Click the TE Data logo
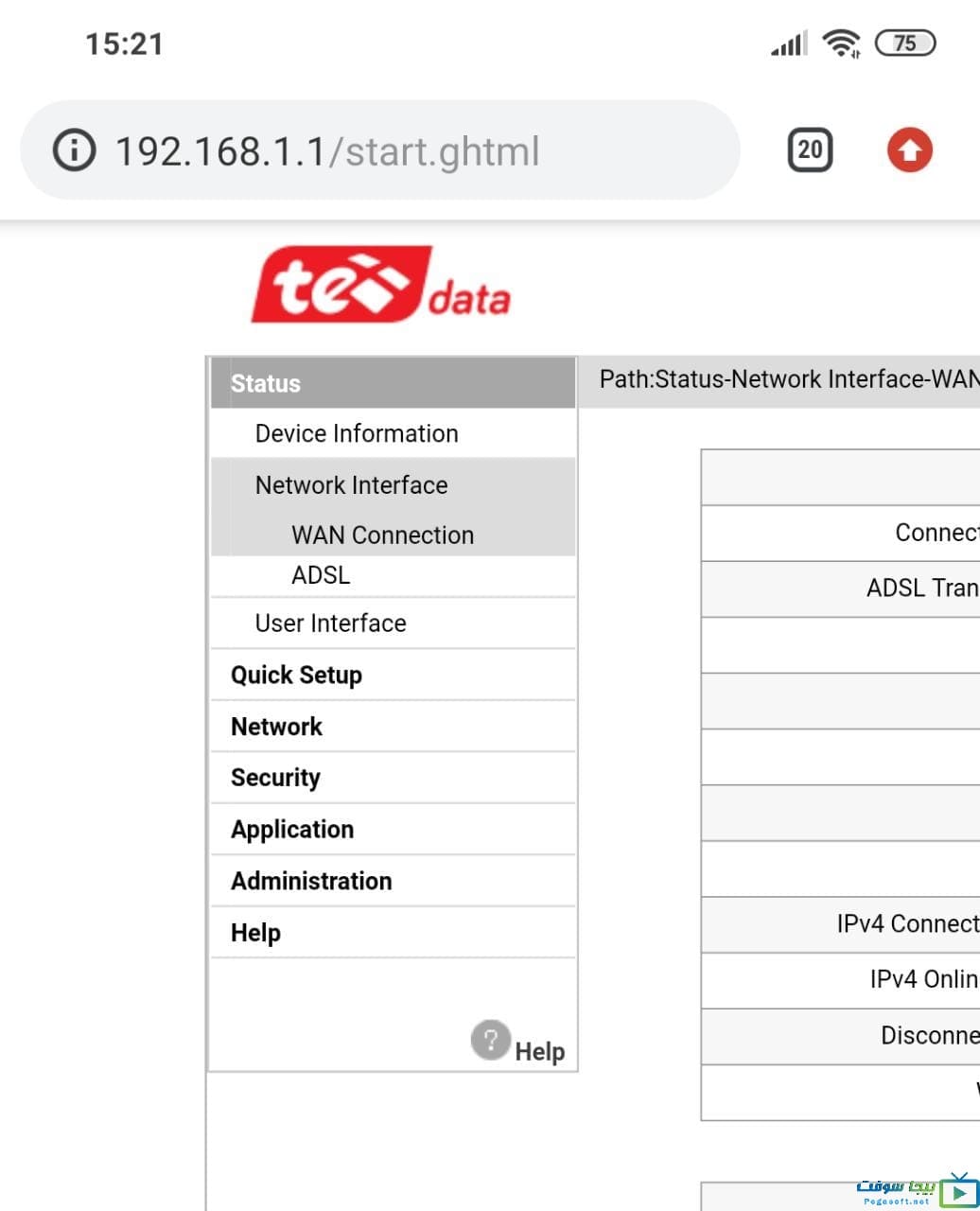 coord(380,285)
